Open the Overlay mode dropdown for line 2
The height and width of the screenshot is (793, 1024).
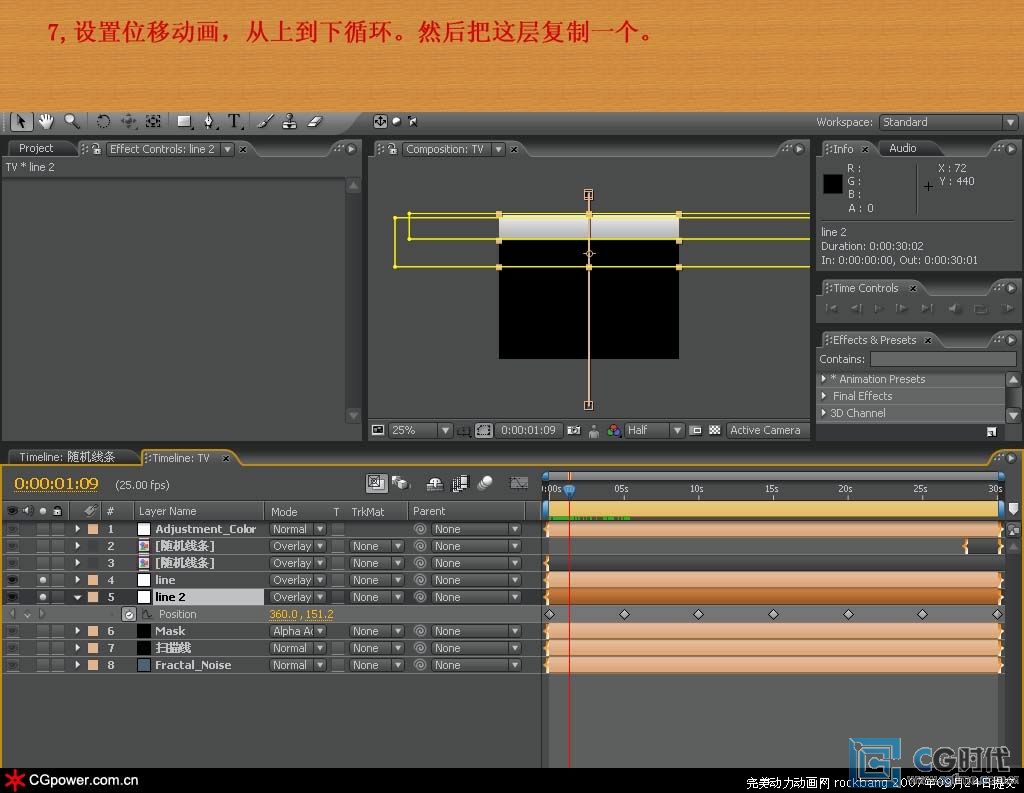point(298,597)
